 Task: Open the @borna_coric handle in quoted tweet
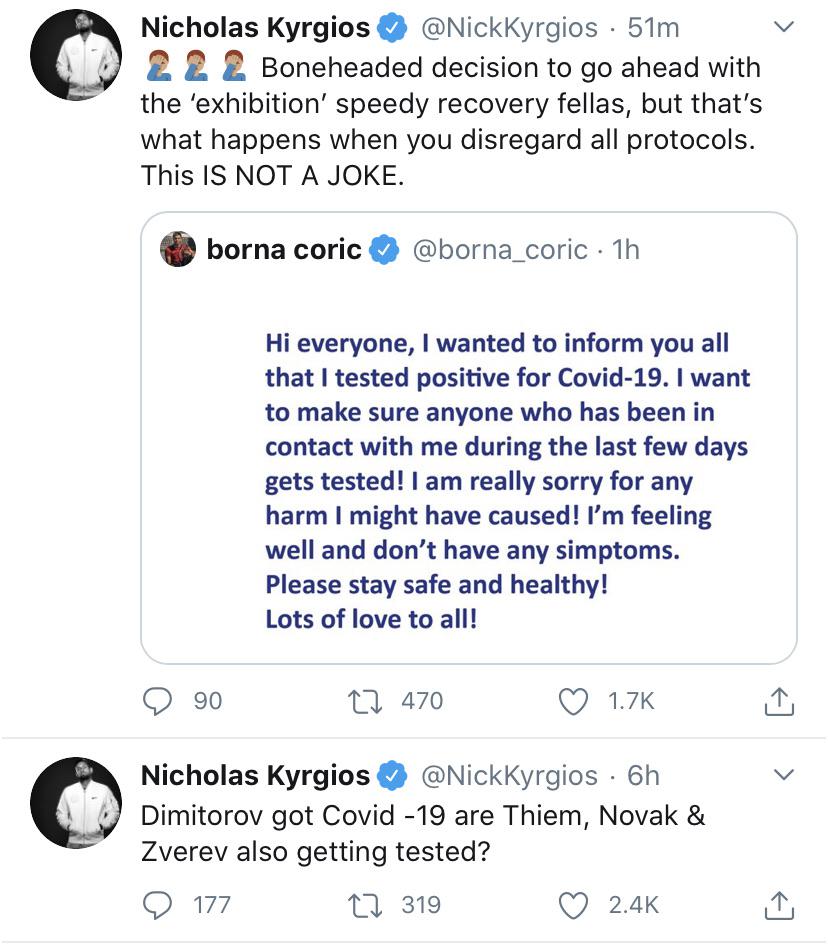point(499,249)
